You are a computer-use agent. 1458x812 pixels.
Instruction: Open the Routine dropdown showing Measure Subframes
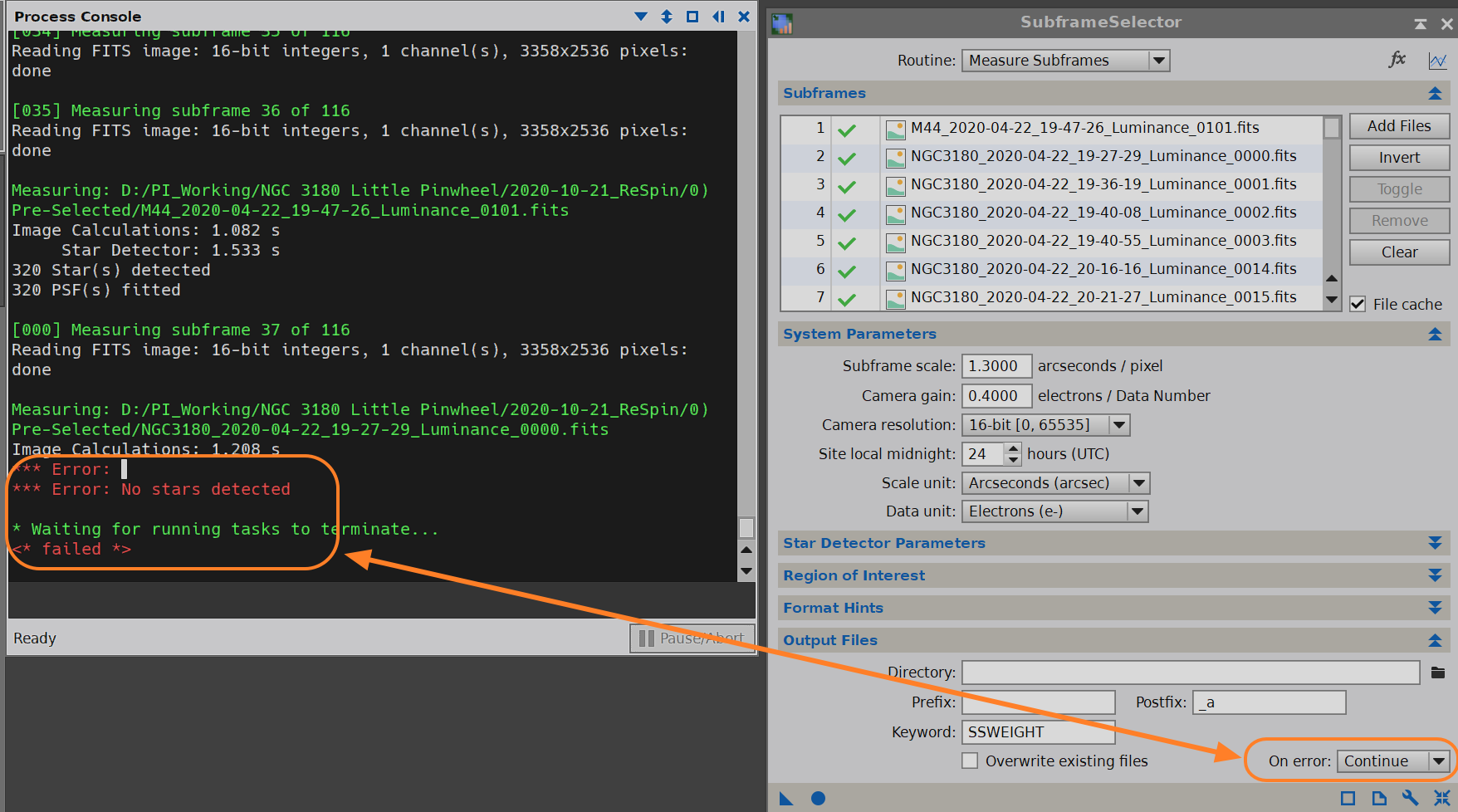point(1065,61)
